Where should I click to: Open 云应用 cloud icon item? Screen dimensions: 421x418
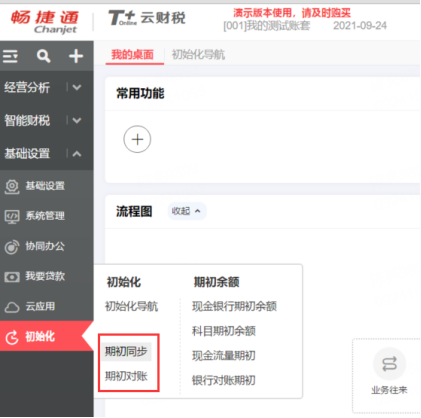(x=12, y=307)
